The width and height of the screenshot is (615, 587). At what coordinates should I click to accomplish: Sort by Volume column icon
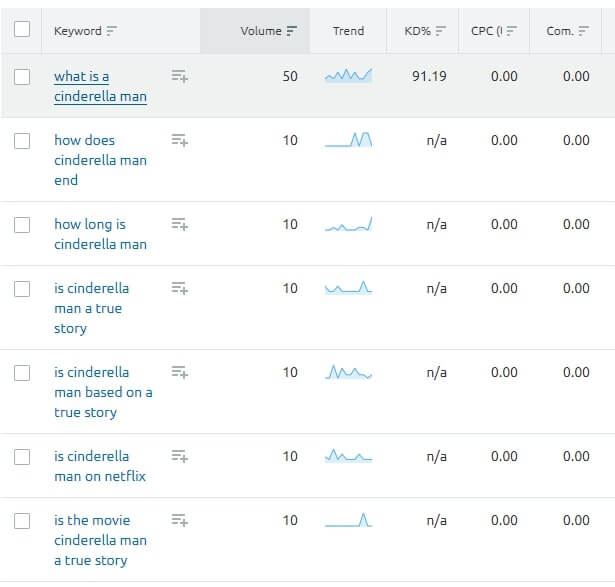292,31
